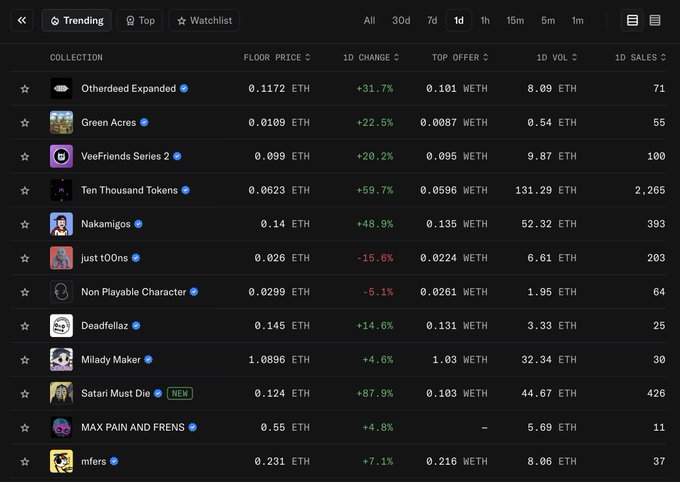Open the VeeFriends Series 2 name

[125, 156]
